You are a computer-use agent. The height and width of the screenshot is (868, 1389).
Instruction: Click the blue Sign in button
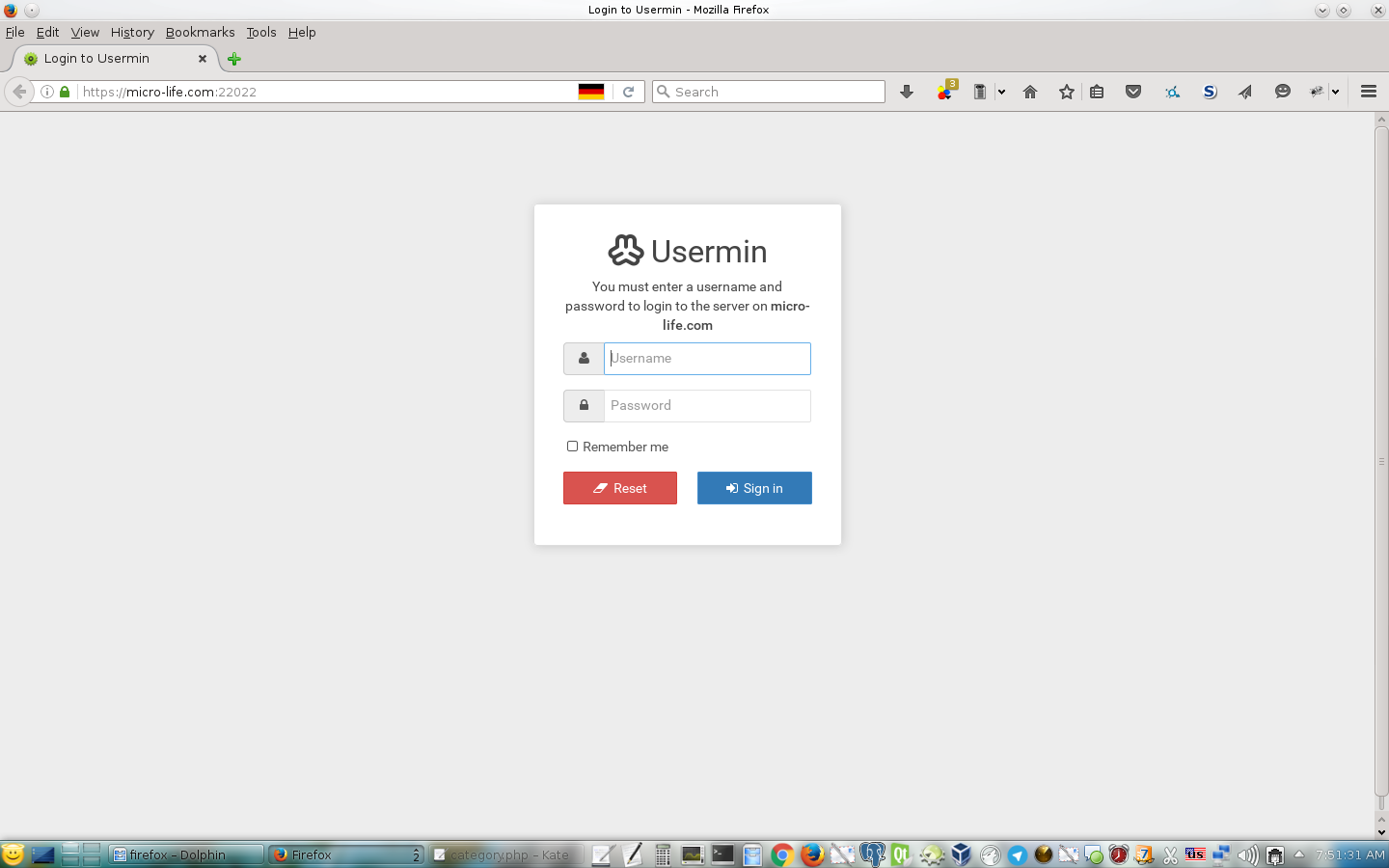point(754,488)
